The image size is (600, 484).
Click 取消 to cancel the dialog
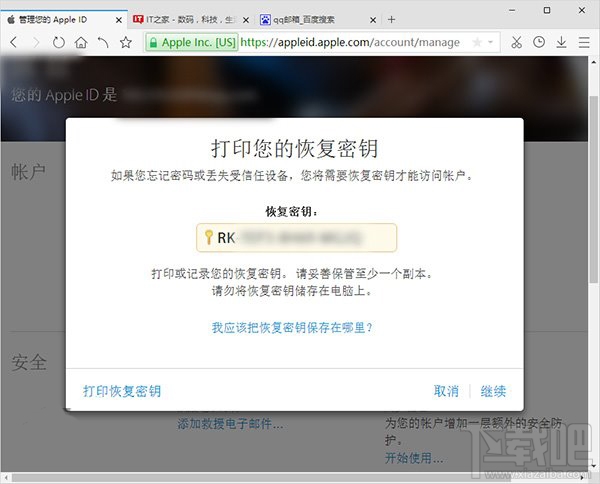(x=446, y=391)
